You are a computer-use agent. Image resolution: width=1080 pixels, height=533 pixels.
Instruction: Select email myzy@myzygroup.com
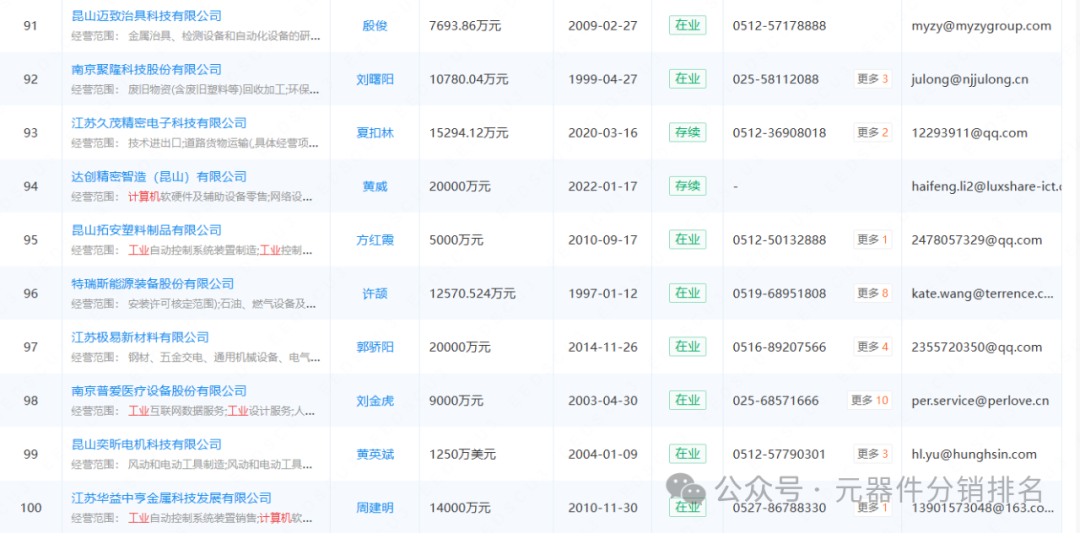[981, 26]
